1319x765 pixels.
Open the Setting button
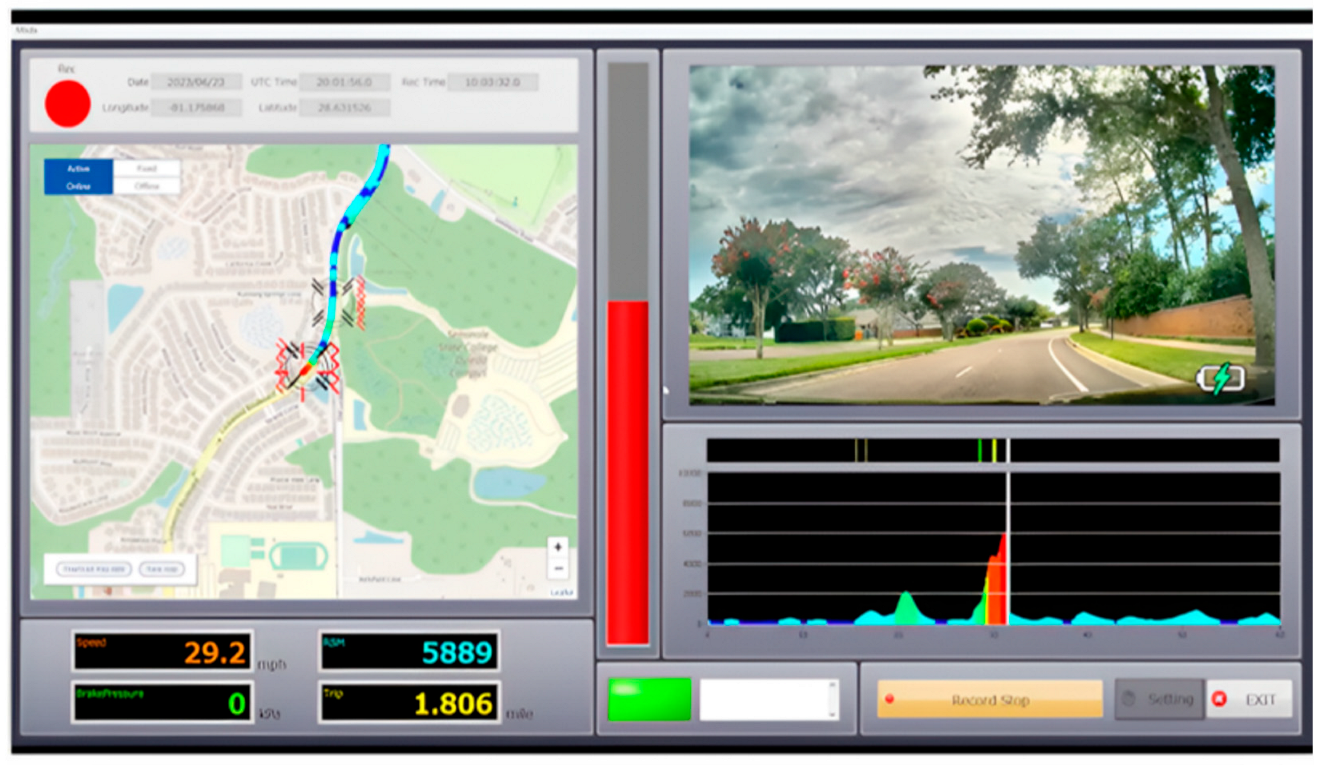pyautogui.click(x=1159, y=699)
